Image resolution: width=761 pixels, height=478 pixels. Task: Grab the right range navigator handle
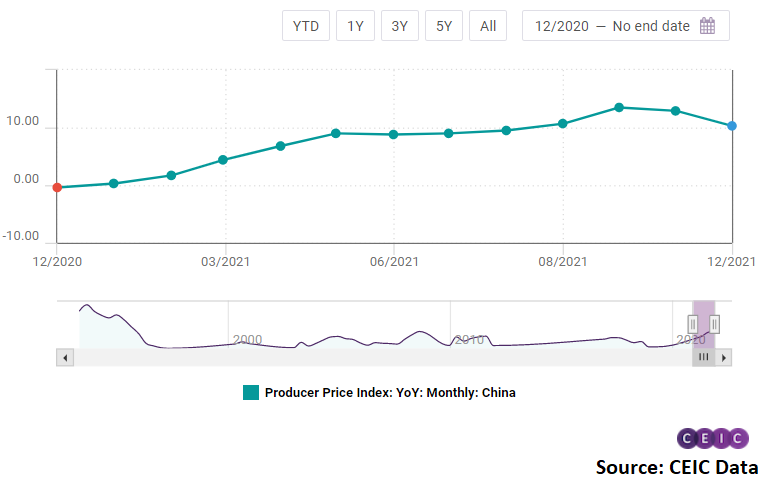tap(715, 323)
